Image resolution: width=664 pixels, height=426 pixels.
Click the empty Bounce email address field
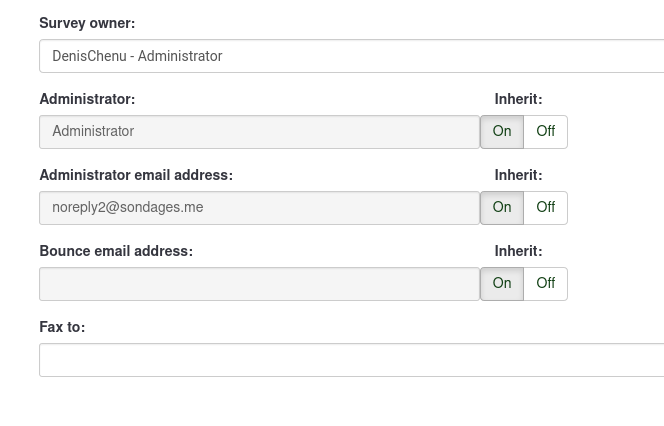[x=259, y=284]
